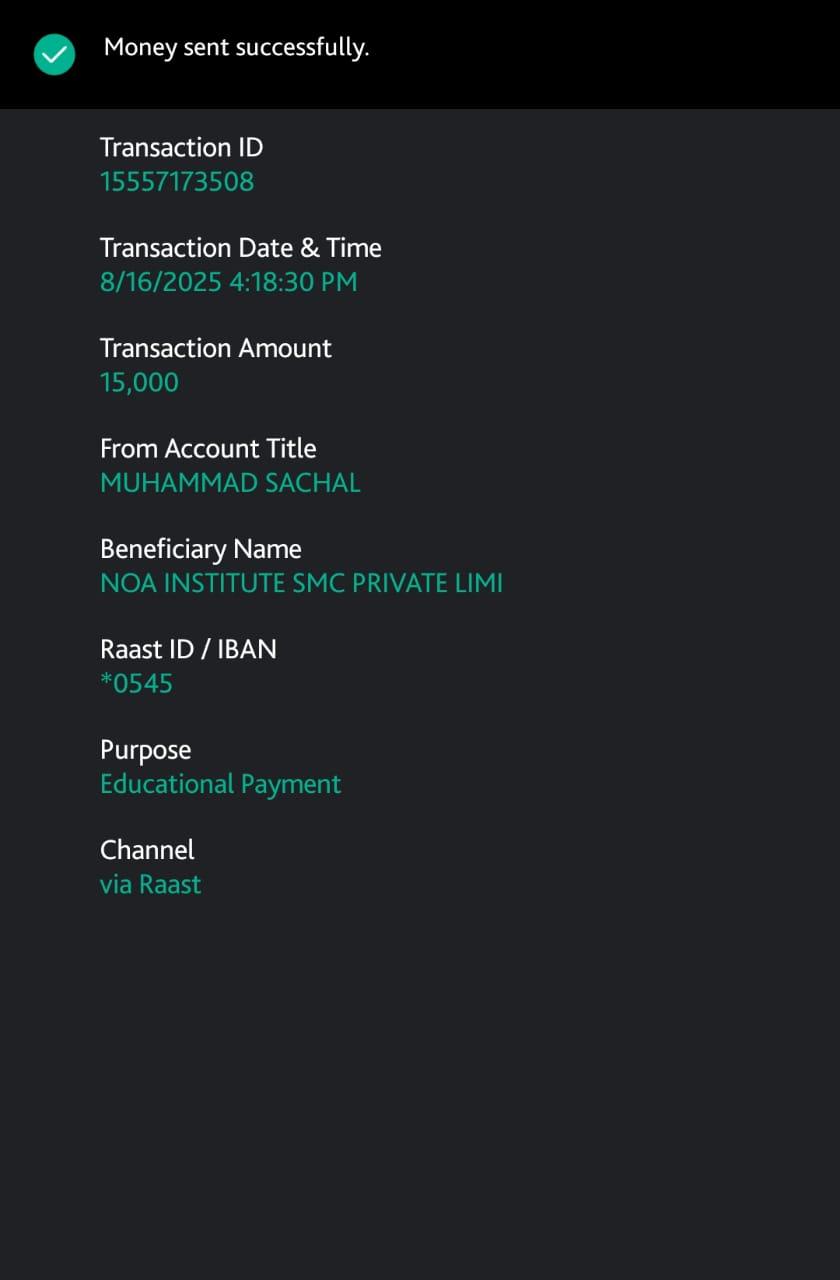This screenshot has height=1280, width=840.
Task: Tap the Educational Payment purpose value
Action: 220,784
